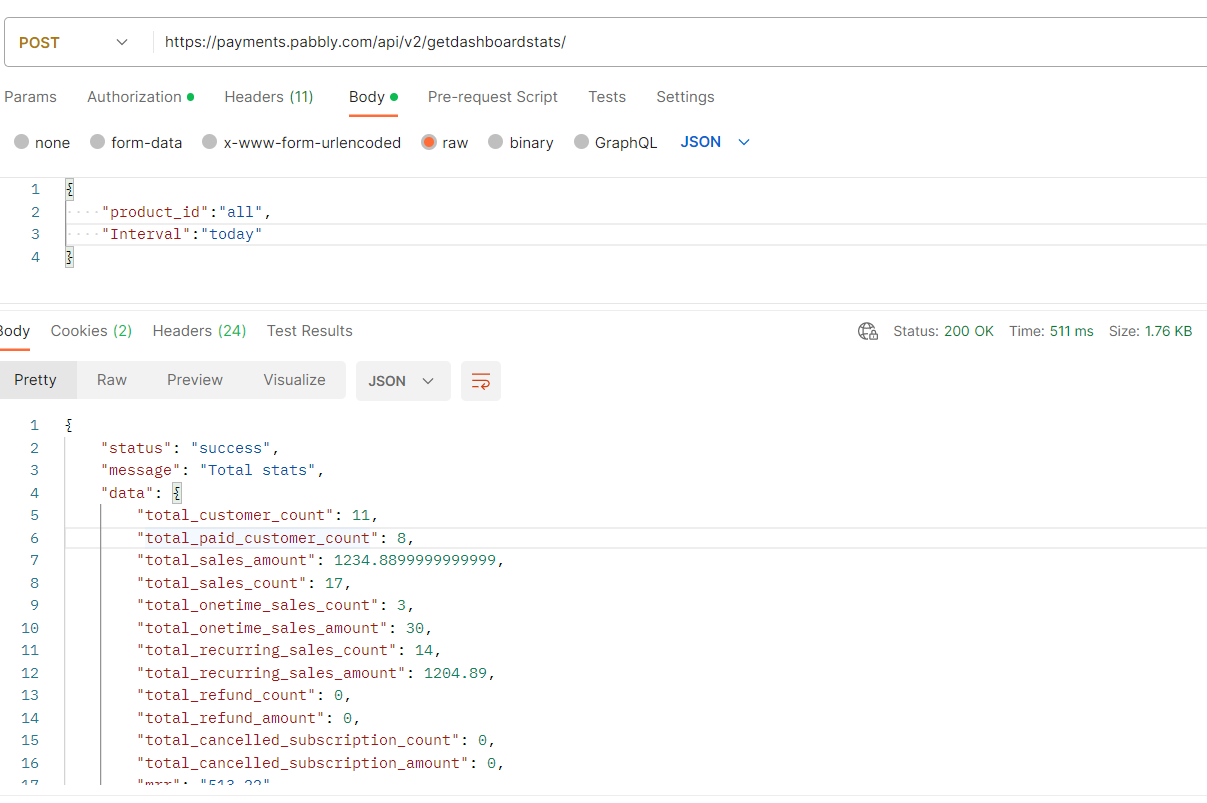
Task: Open the Params tab
Action: click(x=30, y=97)
